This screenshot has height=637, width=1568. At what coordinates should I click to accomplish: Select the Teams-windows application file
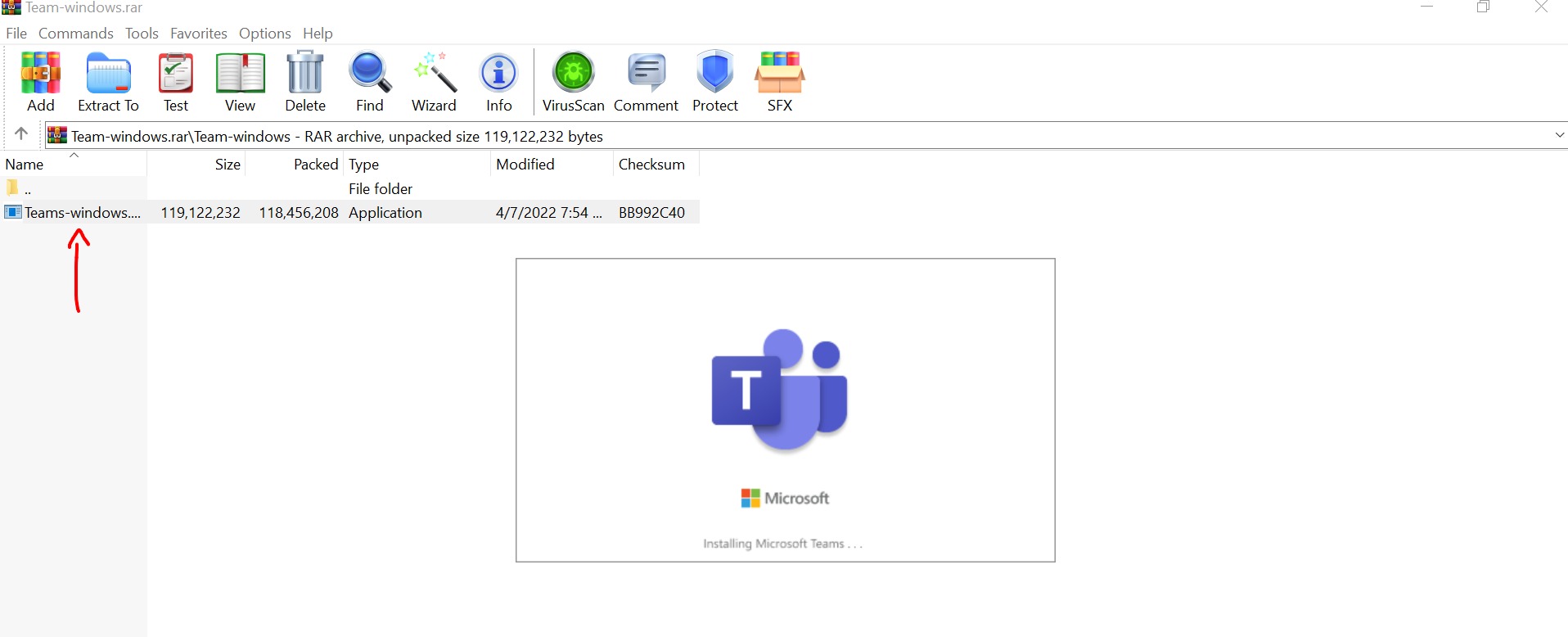(82, 213)
